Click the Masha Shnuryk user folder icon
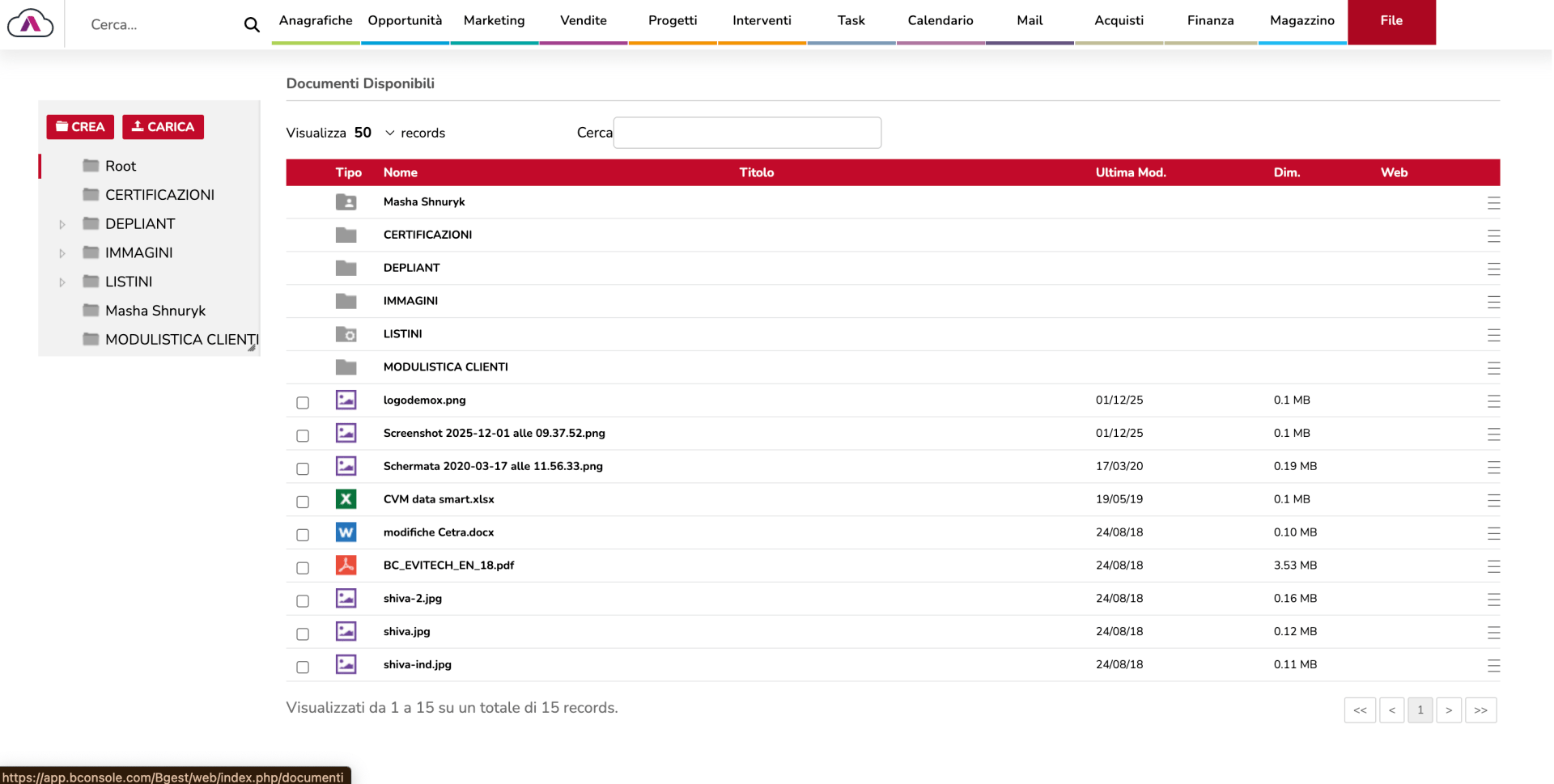 pyautogui.click(x=346, y=202)
